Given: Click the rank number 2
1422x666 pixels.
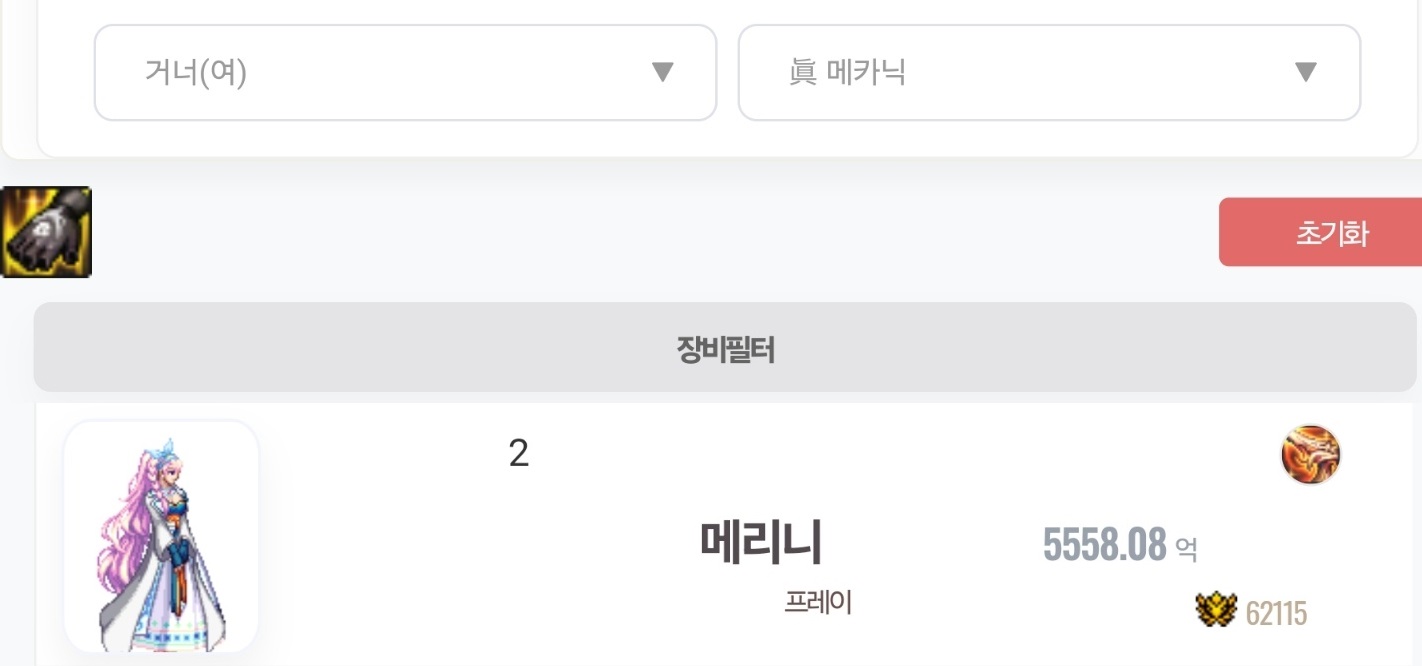Looking at the screenshot, I should 518,454.
